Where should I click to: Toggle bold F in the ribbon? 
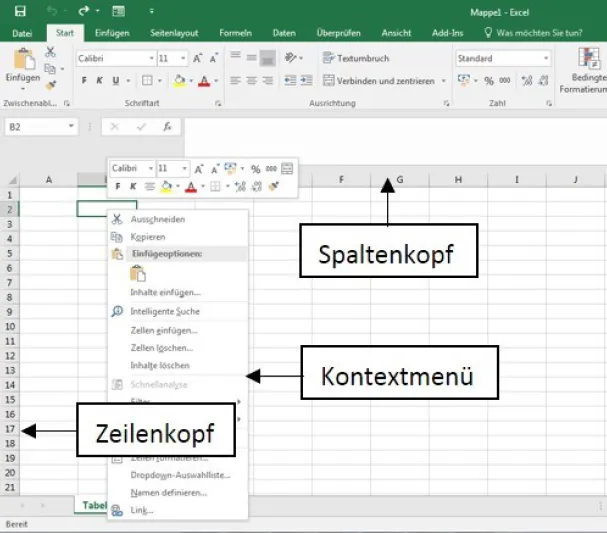[x=83, y=81]
